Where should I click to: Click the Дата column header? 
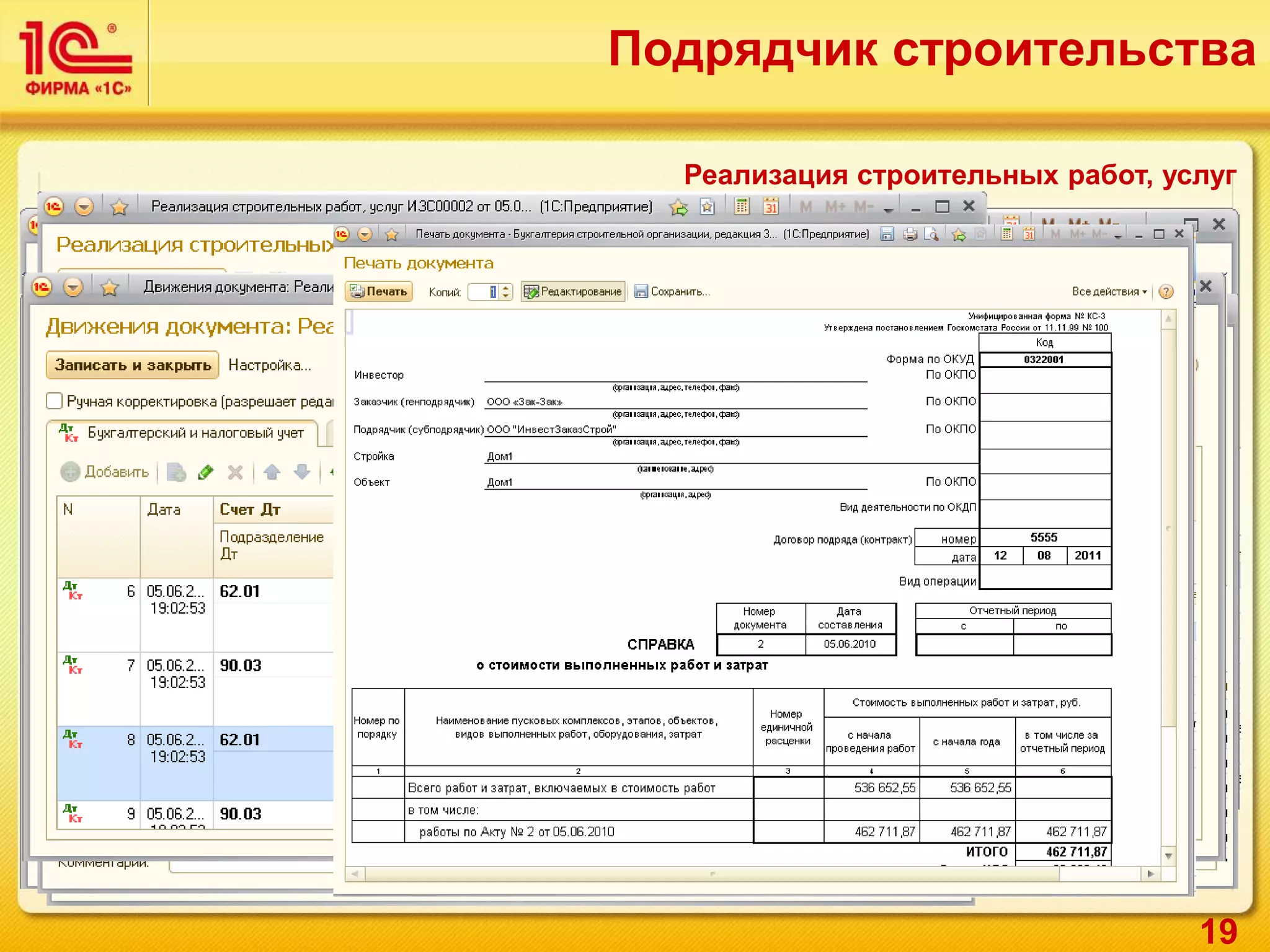click(177, 537)
